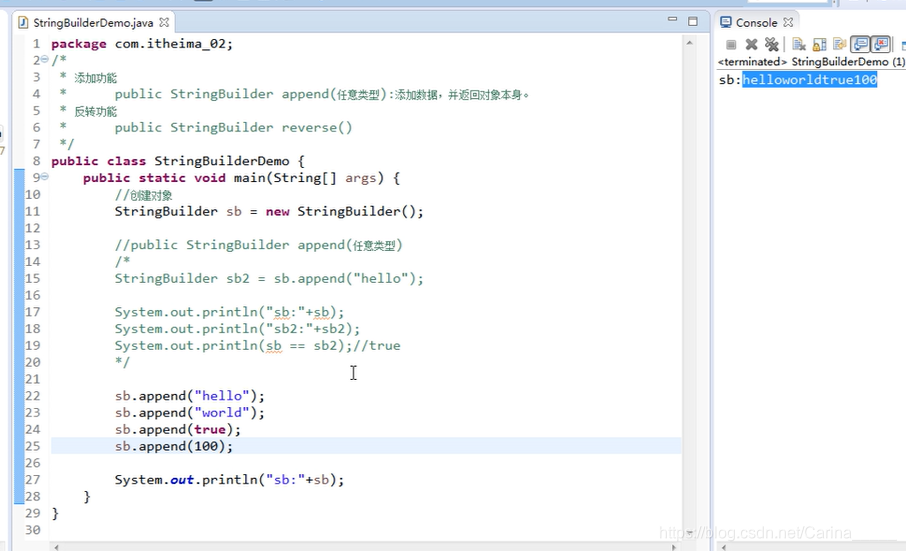This screenshot has height=551, width=906.
Task: Click Remove All Terminated Launches double-X icon
Action: [771, 44]
